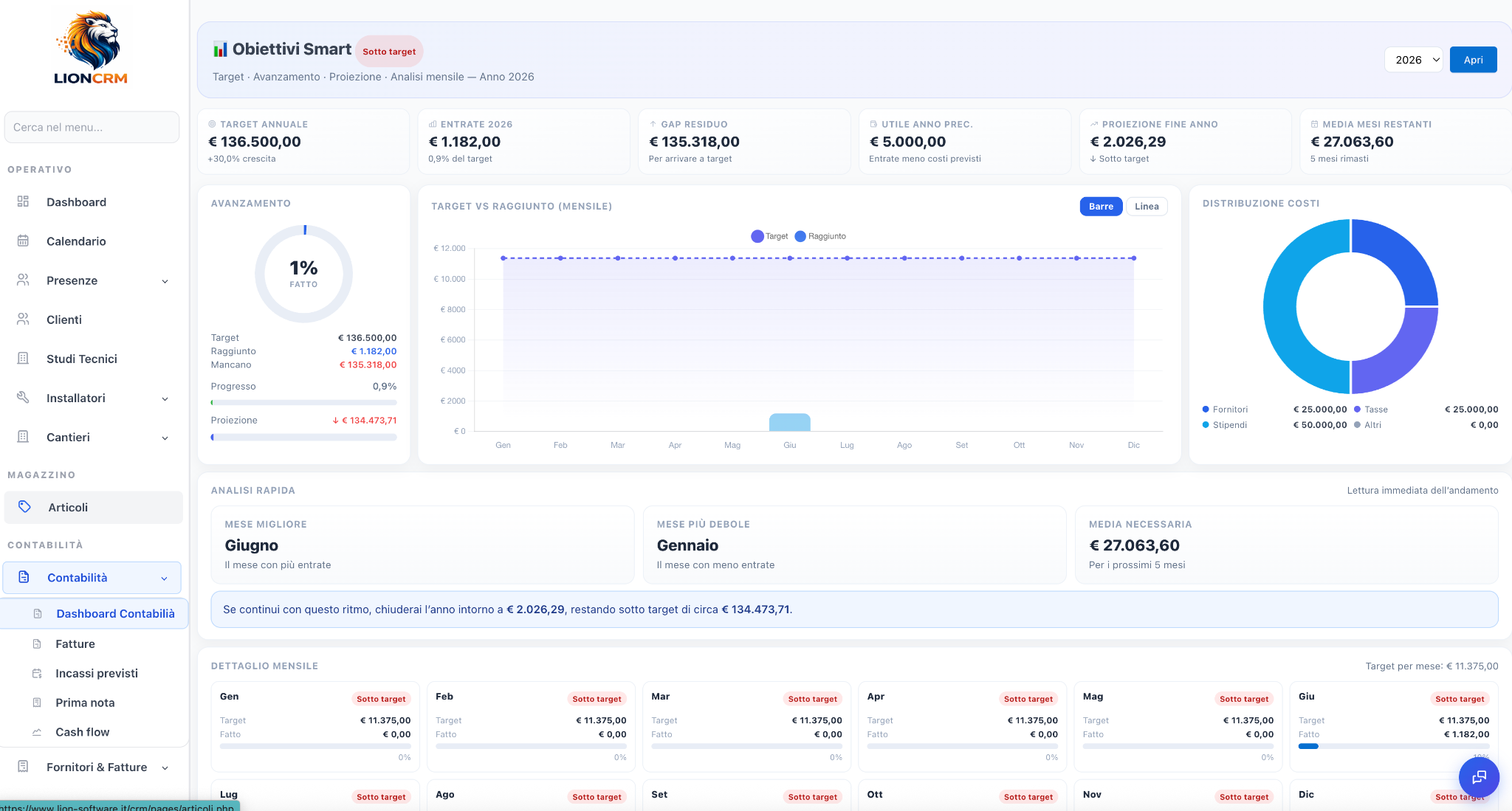This screenshot has width=1512, height=811.
Task: Click the Proiezione progress bar
Action: point(303,437)
